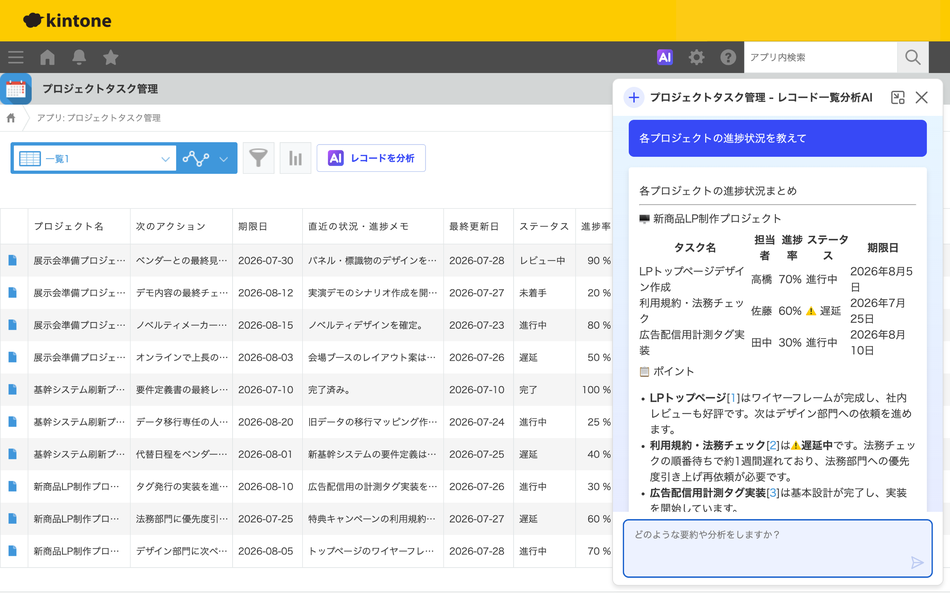Click the 各プロジェクトの進捗状況まとめ heading
Image resolution: width=950 pixels, height=593 pixels.
(x=718, y=191)
